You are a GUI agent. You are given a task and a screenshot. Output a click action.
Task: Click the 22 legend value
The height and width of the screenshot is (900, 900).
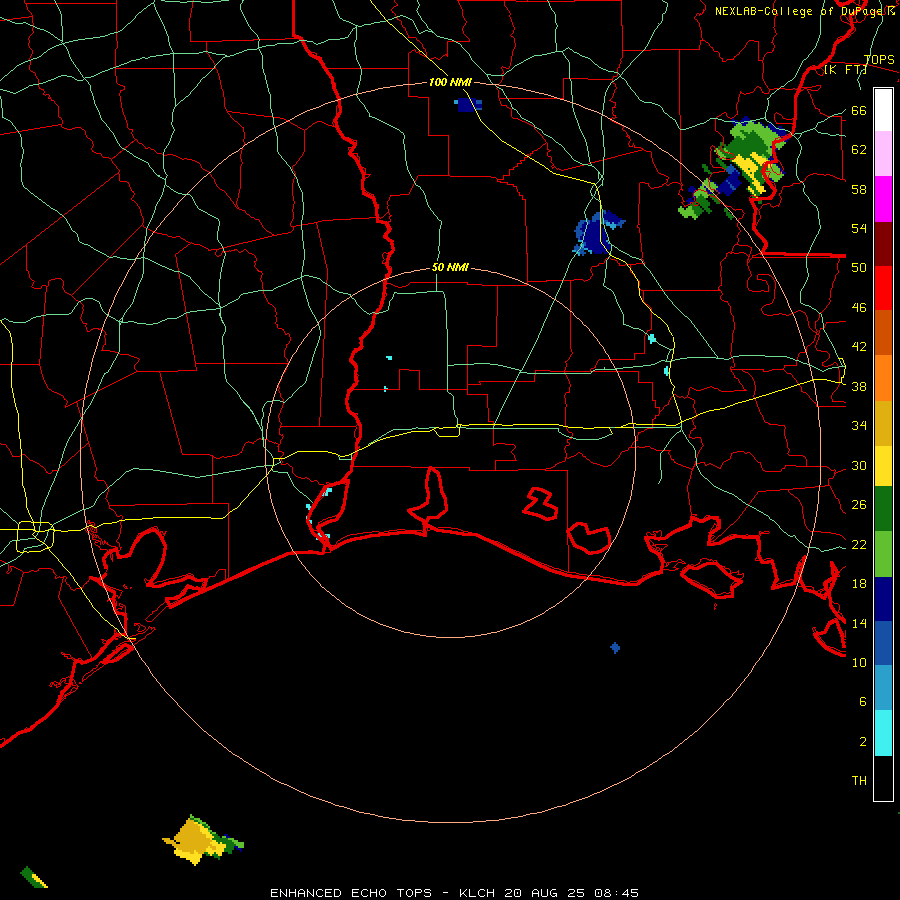click(859, 545)
